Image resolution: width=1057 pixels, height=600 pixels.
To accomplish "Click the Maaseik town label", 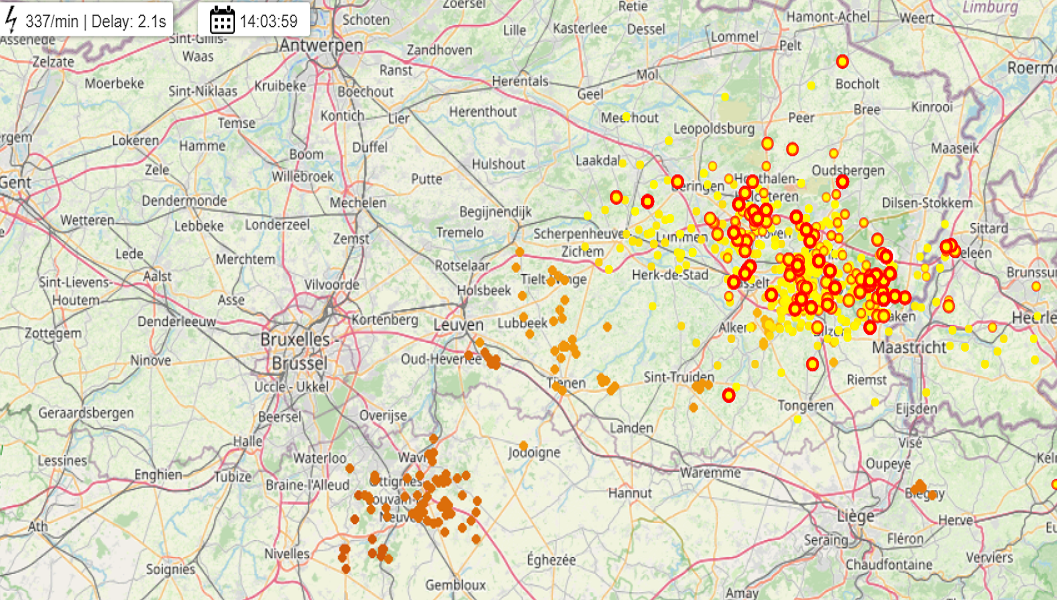I will [x=955, y=148].
